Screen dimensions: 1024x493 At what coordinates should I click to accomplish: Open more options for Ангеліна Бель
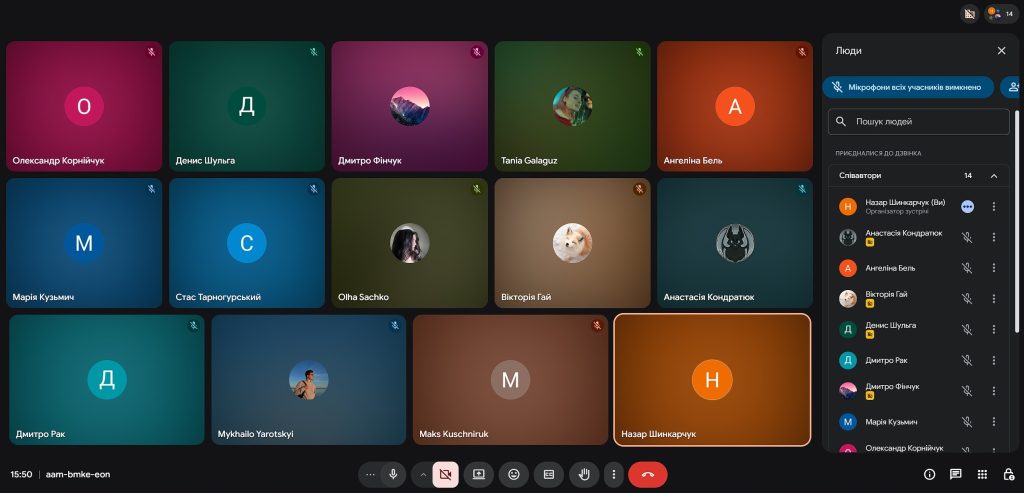pyautogui.click(x=993, y=268)
